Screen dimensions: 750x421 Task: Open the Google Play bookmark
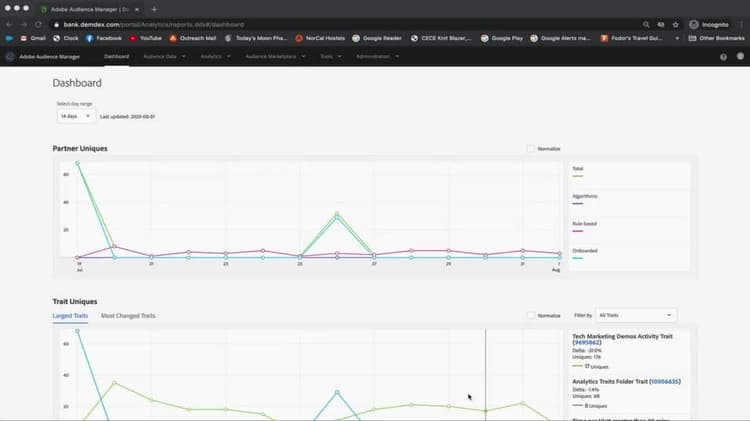502,38
